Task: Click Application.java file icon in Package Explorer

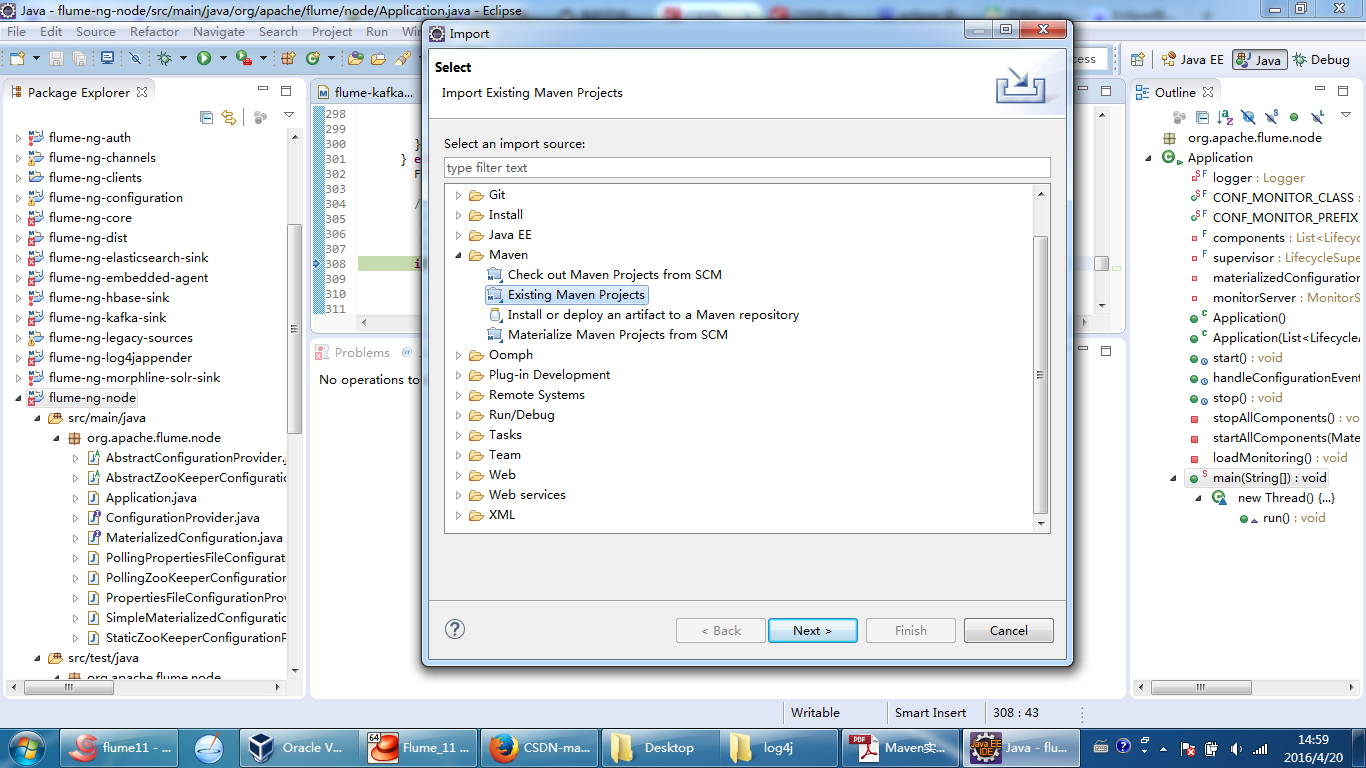Action: [x=93, y=498]
